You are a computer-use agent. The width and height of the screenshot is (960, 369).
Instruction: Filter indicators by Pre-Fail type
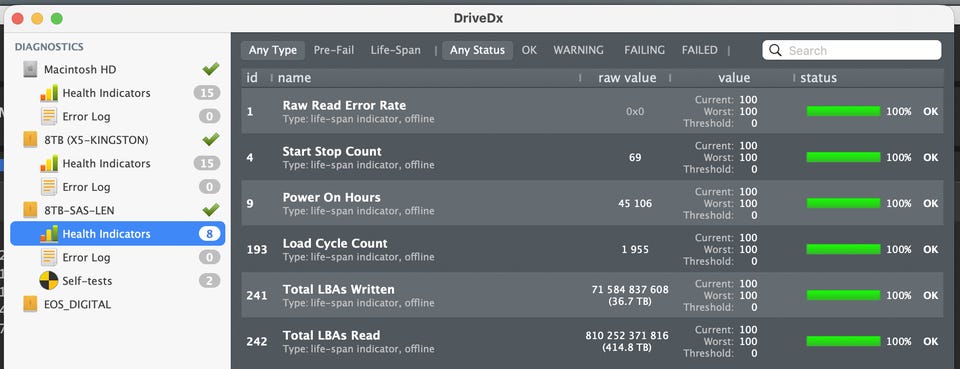[334, 50]
